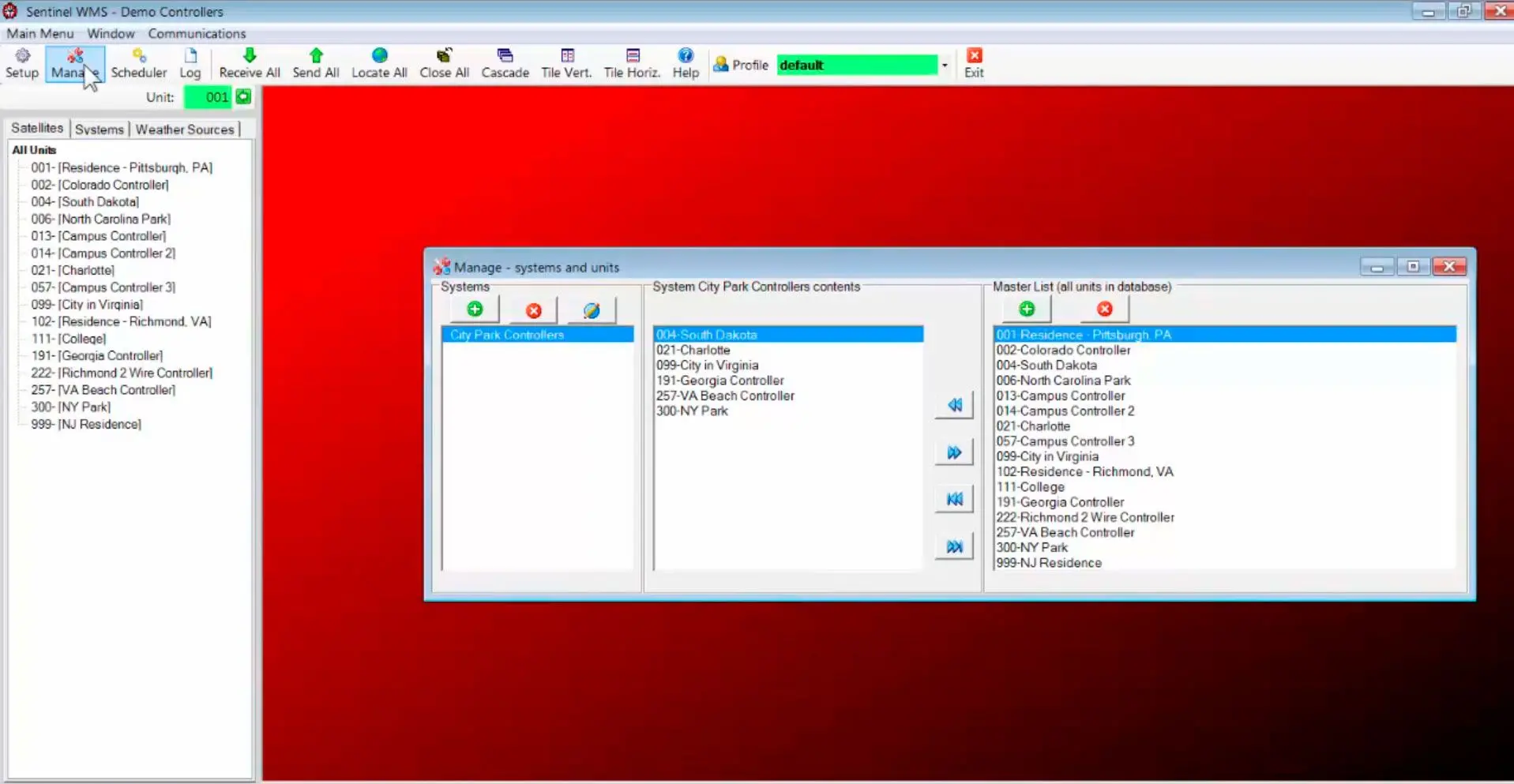Delete selected system with red X
The width and height of the screenshot is (1514, 784).
(534, 310)
